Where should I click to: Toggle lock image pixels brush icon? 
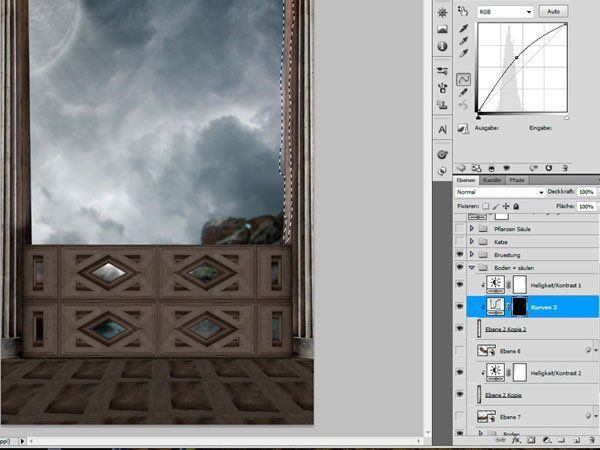(496, 206)
